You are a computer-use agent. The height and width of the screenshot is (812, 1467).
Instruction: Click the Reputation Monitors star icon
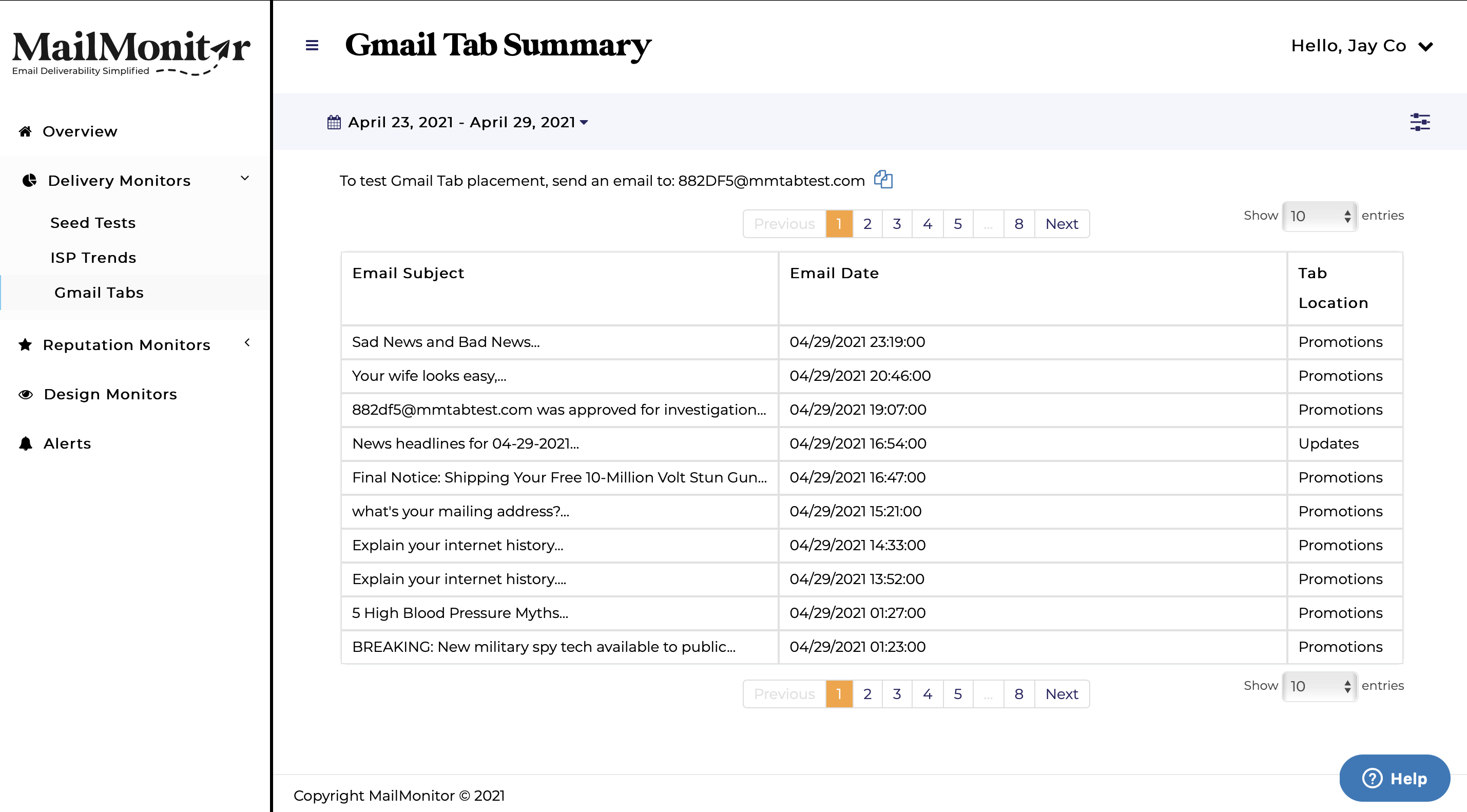(x=25, y=344)
